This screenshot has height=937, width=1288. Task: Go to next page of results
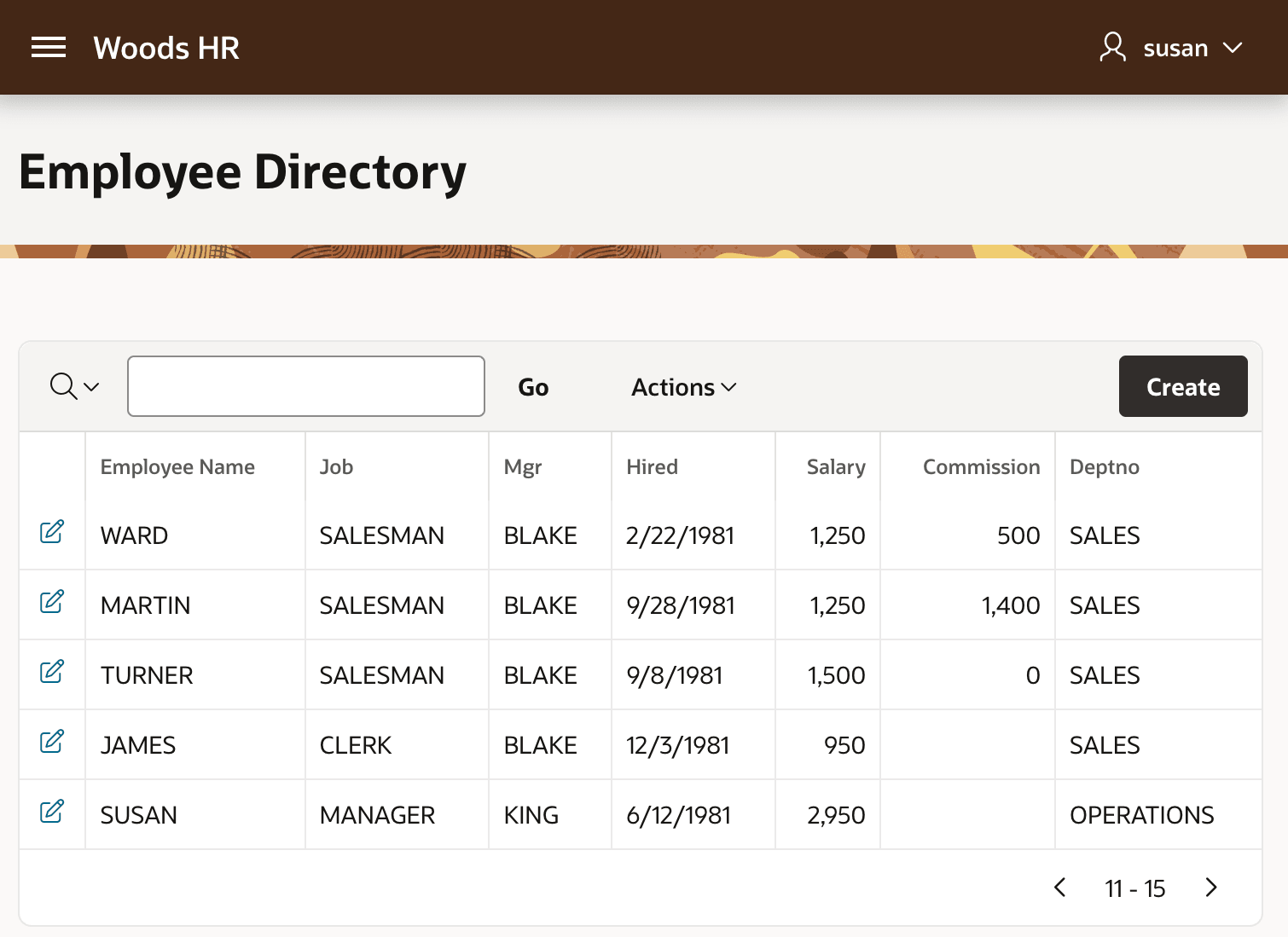(x=1211, y=888)
